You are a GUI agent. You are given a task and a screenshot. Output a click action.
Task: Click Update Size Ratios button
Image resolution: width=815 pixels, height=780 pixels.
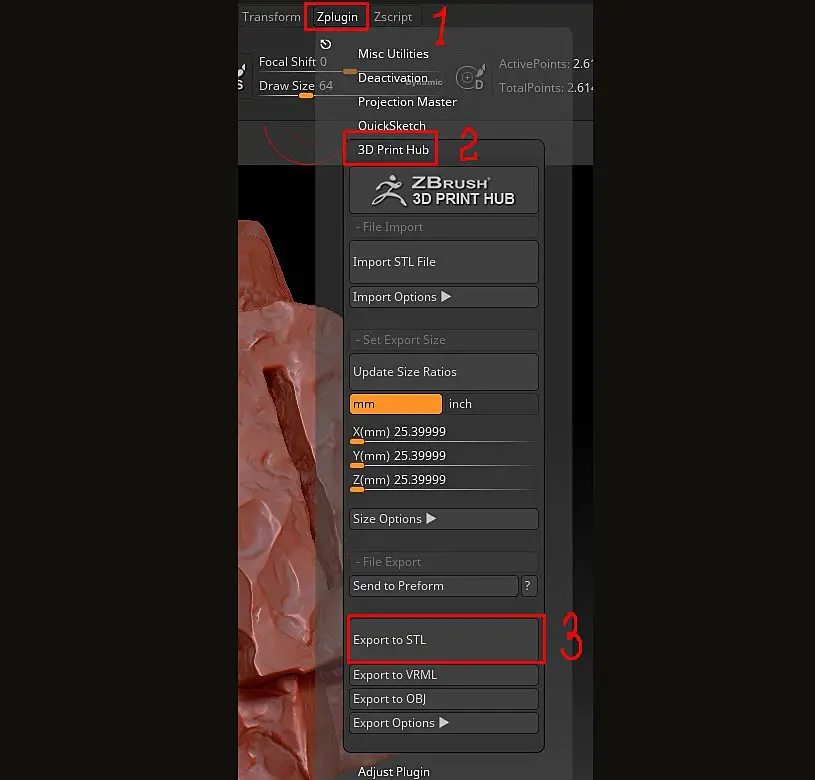pyautogui.click(x=443, y=372)
